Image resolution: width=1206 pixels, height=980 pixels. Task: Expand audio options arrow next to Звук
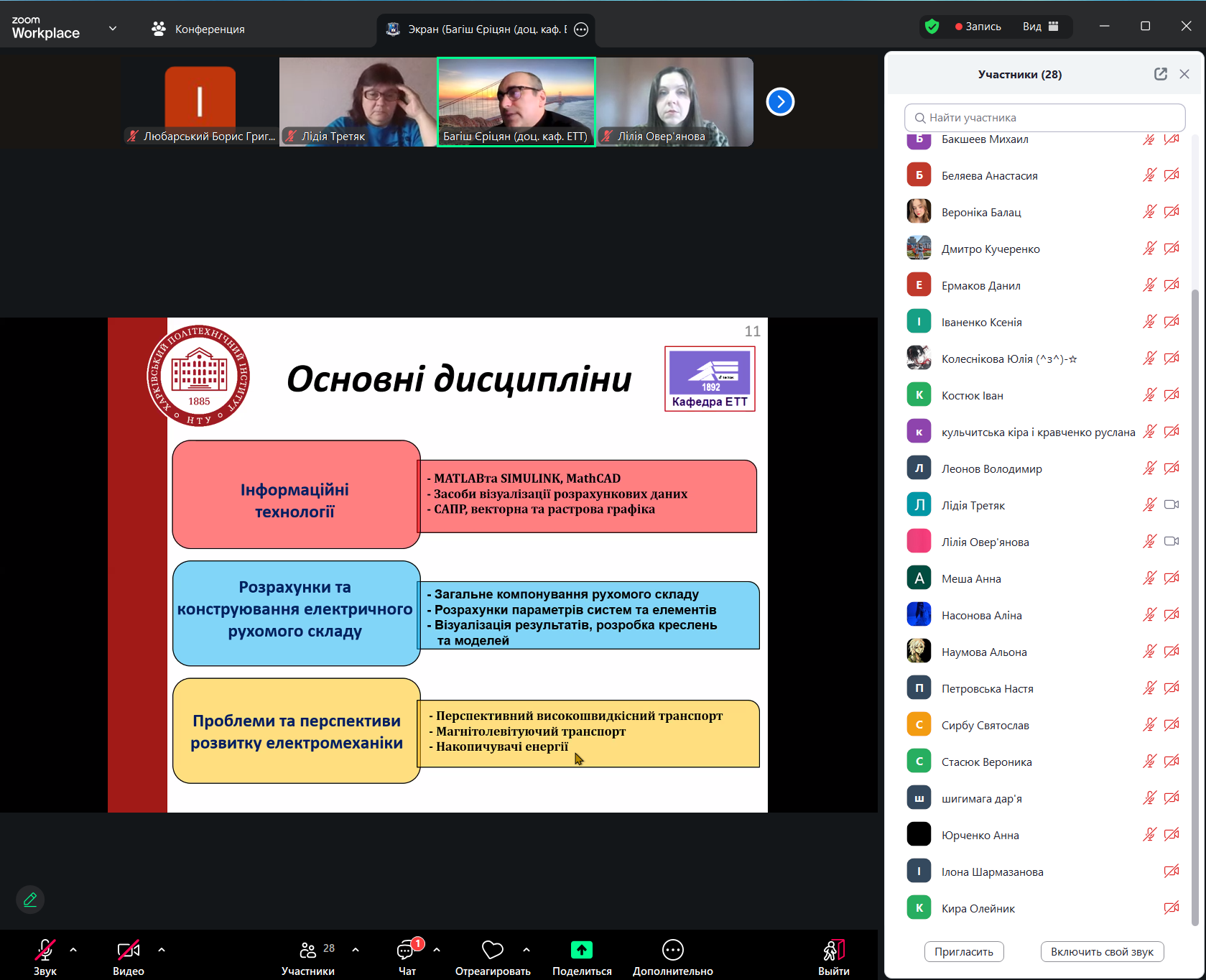point(73,950)
